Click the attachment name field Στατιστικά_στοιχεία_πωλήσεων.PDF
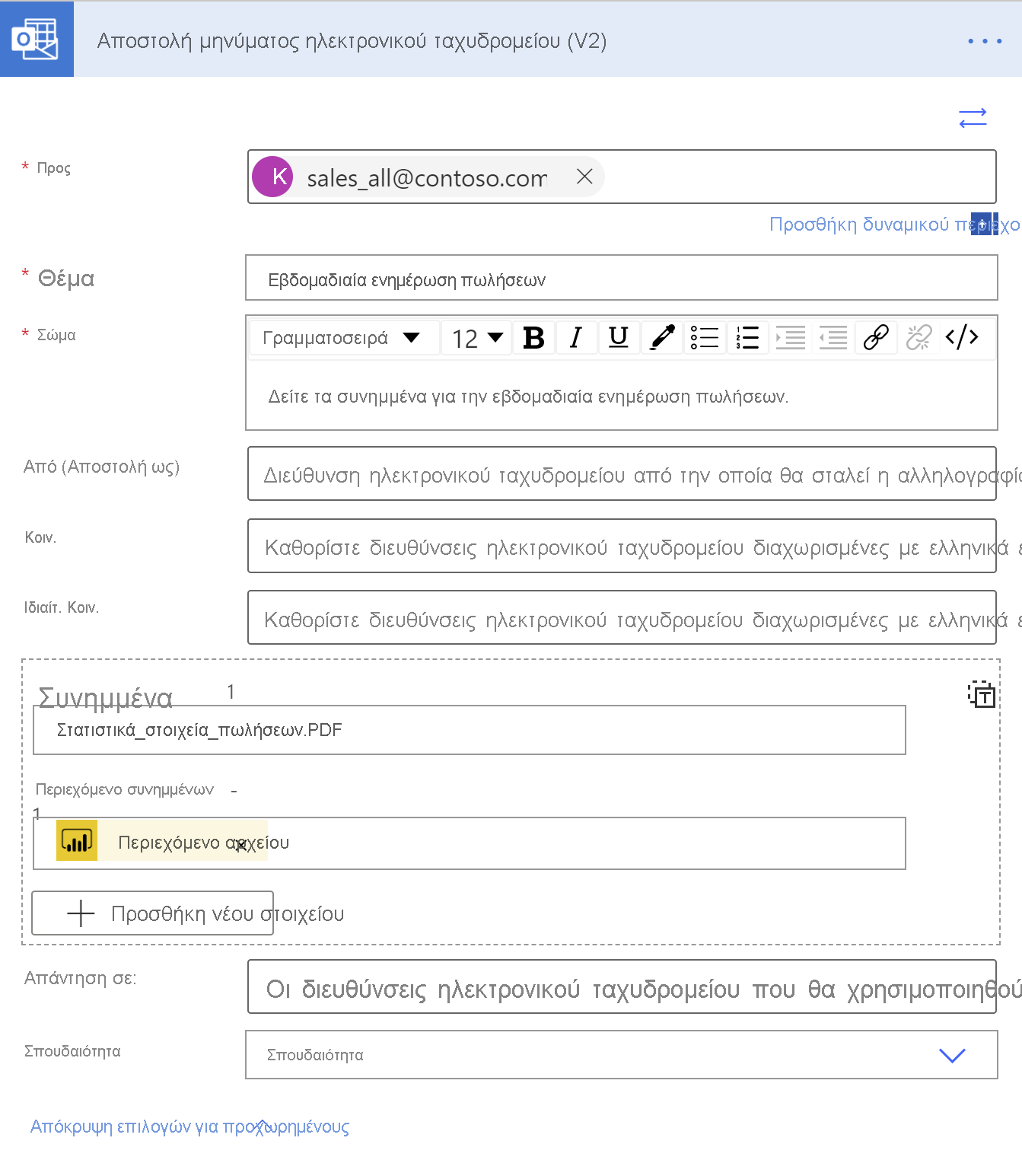Viewport: 1022px width, 1176px height. tap(470, 730)
